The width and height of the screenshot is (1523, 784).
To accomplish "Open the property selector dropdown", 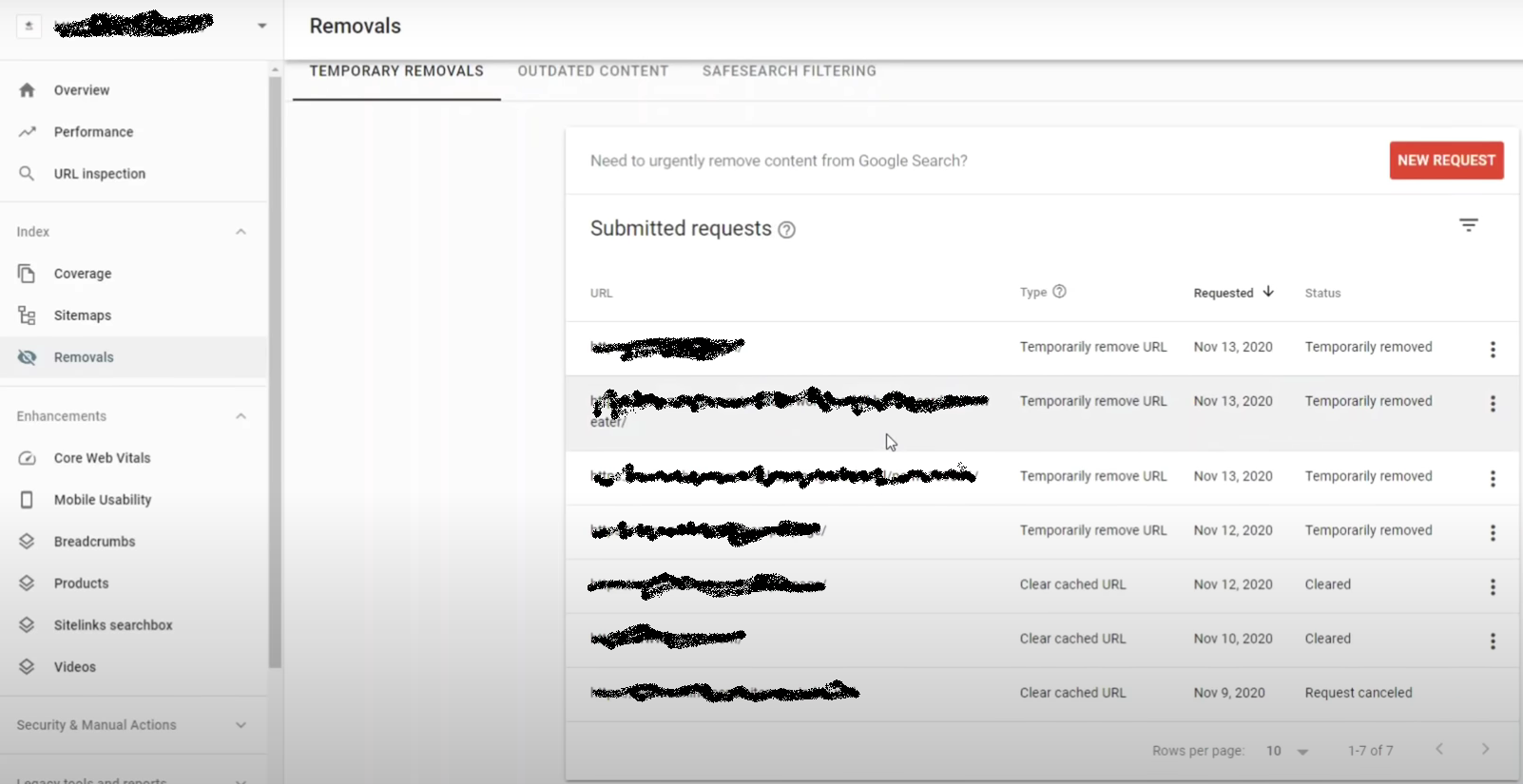I will point(261,26).
